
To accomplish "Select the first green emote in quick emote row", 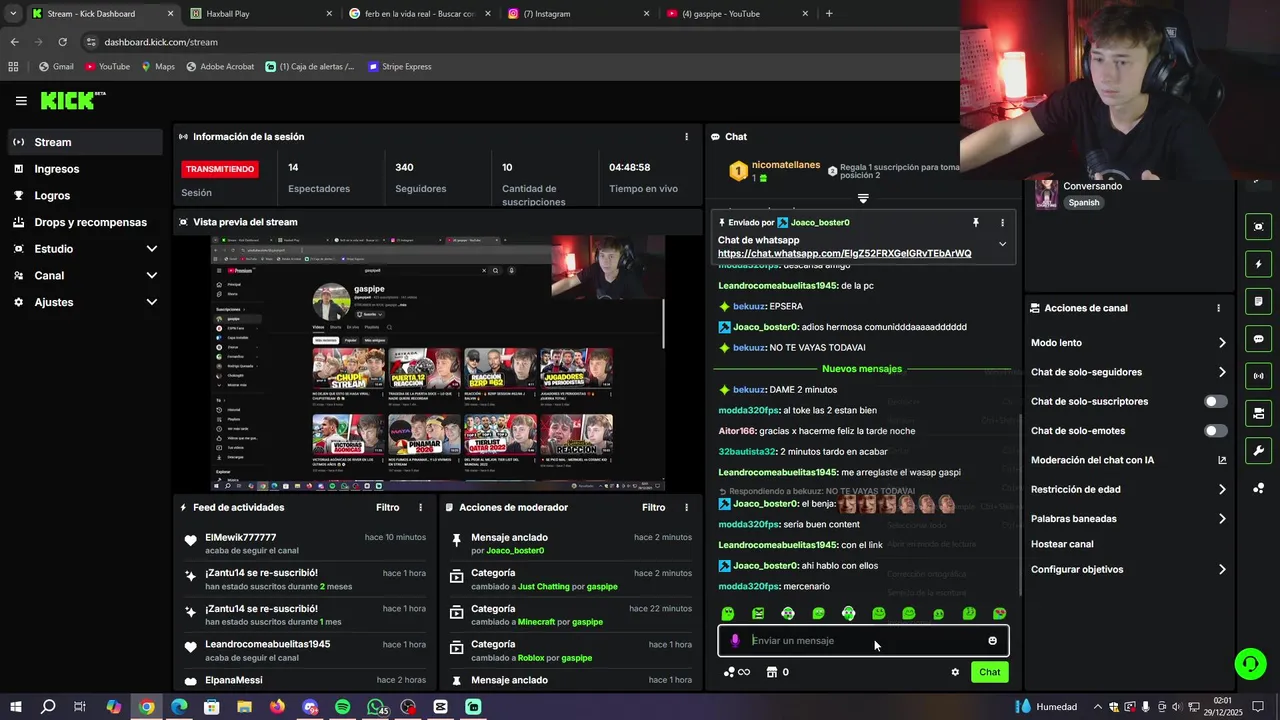I will [x=728, y=613].
